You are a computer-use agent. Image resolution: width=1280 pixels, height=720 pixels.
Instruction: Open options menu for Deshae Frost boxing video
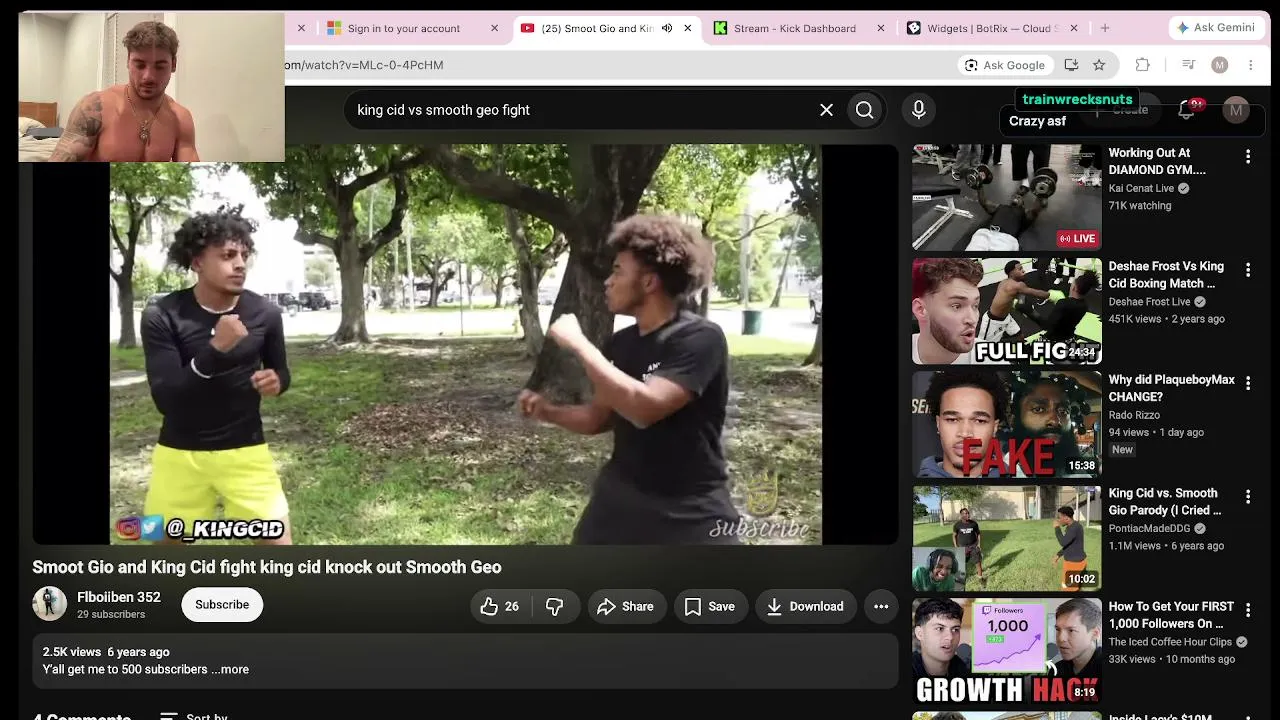tap(1248, 270)
